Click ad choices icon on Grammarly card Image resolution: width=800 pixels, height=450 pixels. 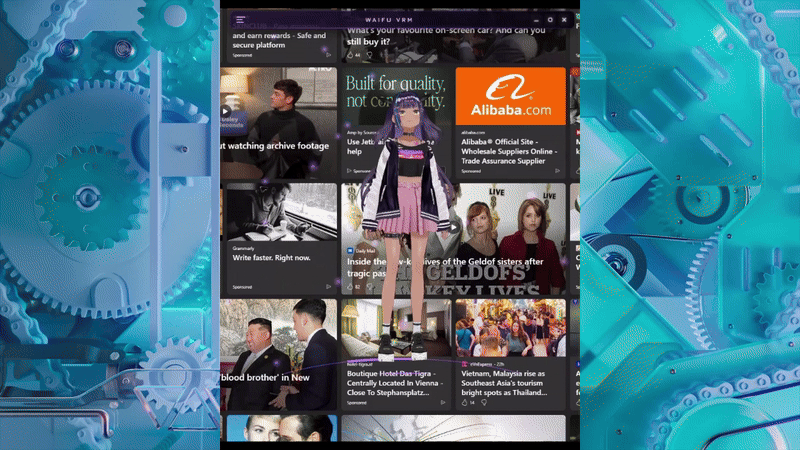(x=329, y=287)
